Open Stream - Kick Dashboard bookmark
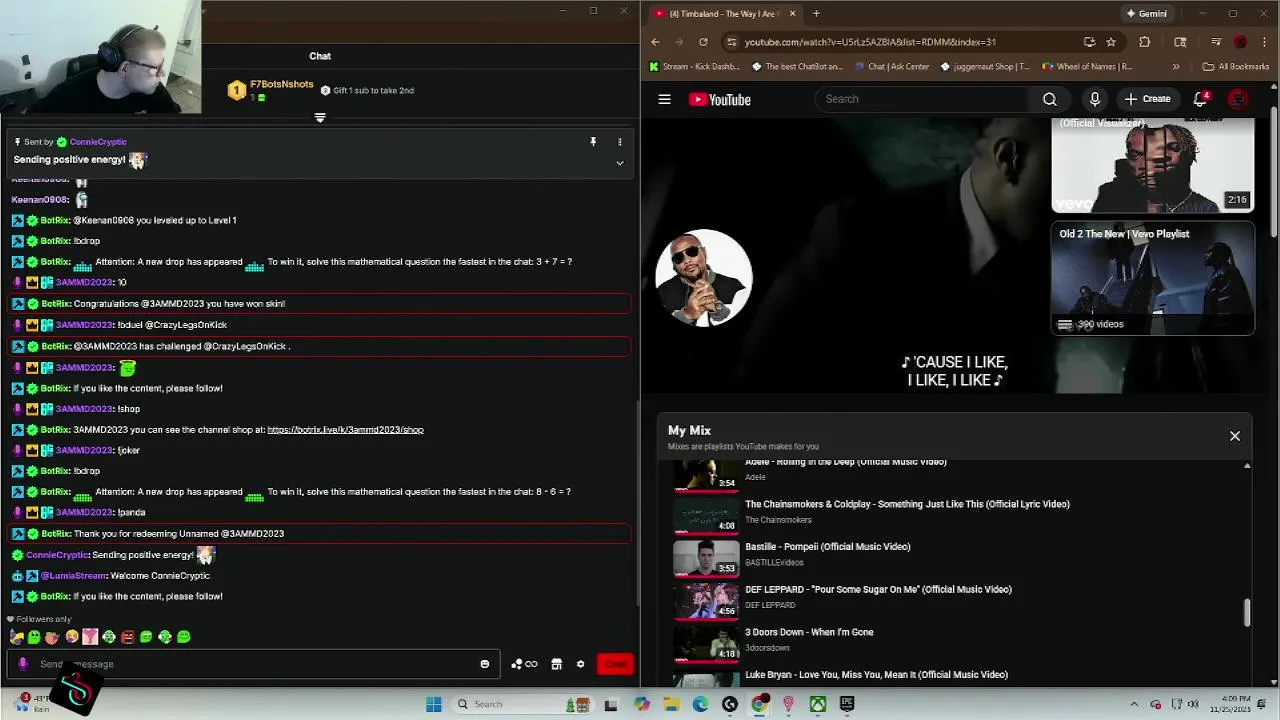 click(694, 67)
